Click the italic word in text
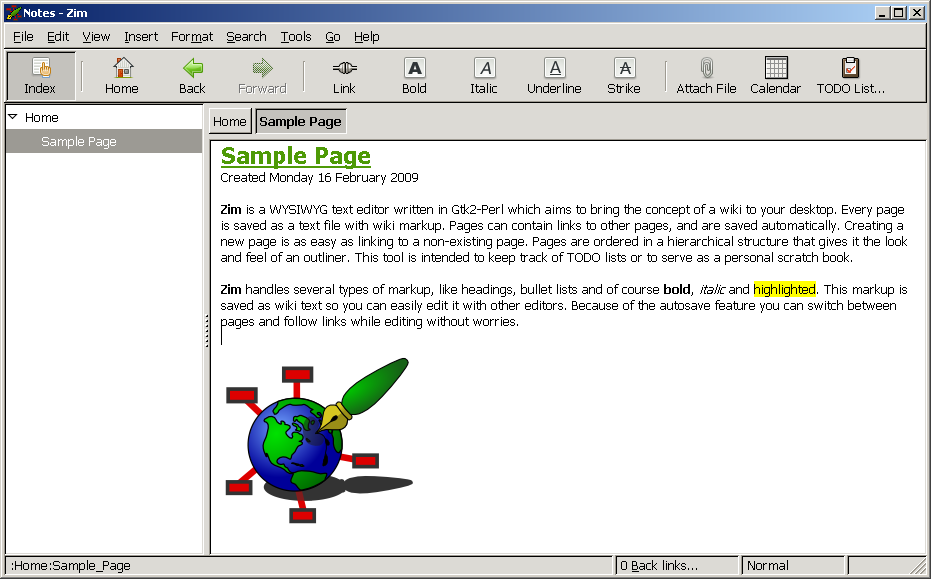Viewport: 931px width, 579px height. tap(712, 289)
